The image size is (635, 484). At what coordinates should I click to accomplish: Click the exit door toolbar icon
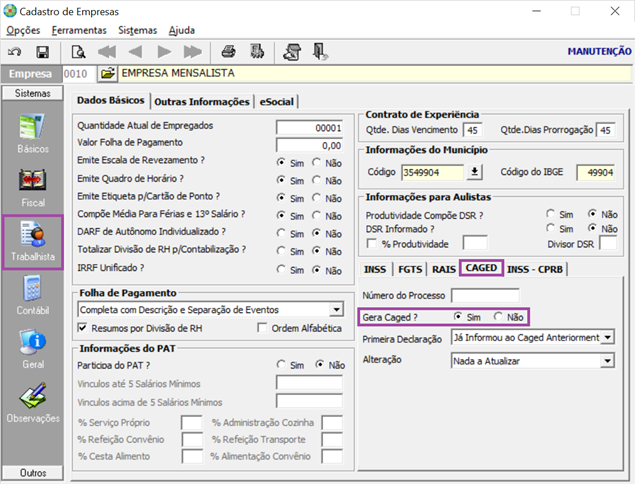[320, 51]
